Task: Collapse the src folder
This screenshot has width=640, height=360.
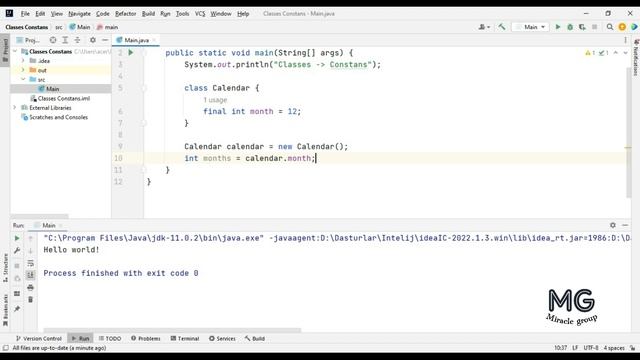Action: (23, 79)
